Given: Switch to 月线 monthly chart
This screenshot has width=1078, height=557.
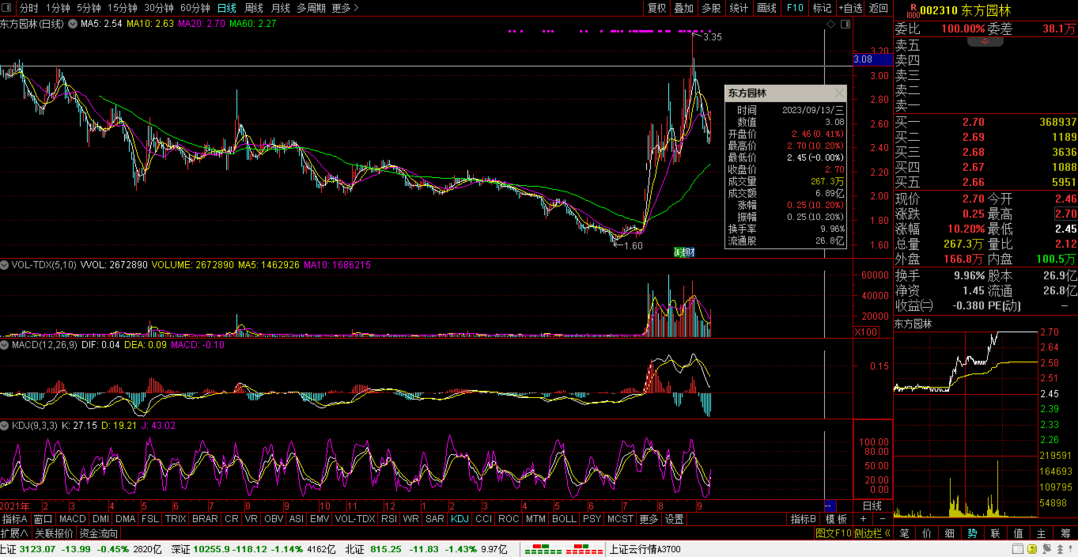Looking at the screenshot, I should tap(280, 8).
